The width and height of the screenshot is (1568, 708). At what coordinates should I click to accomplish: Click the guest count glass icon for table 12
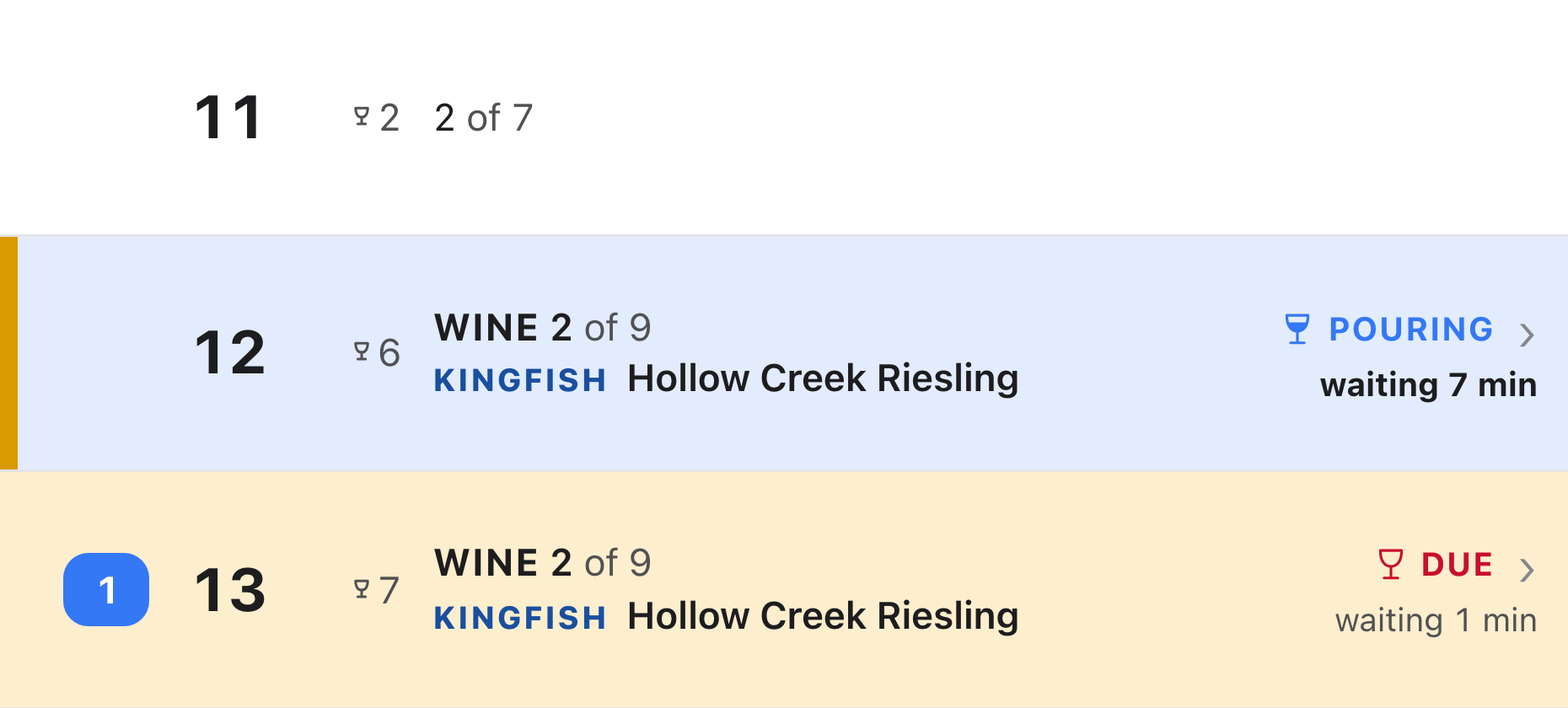pos(362,351)
